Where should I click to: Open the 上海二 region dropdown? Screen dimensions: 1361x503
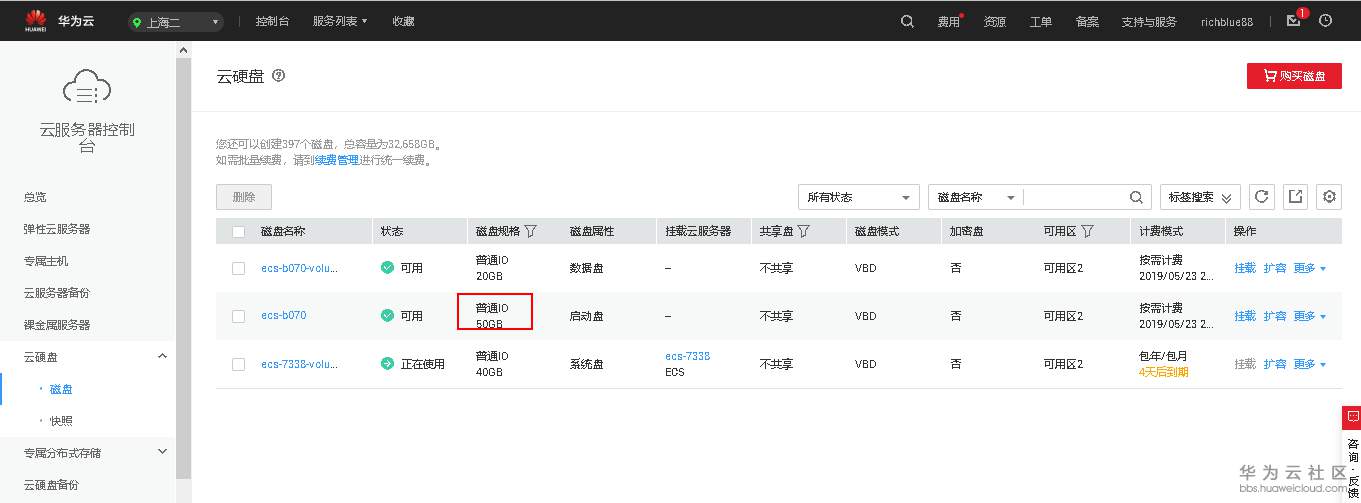176,22
